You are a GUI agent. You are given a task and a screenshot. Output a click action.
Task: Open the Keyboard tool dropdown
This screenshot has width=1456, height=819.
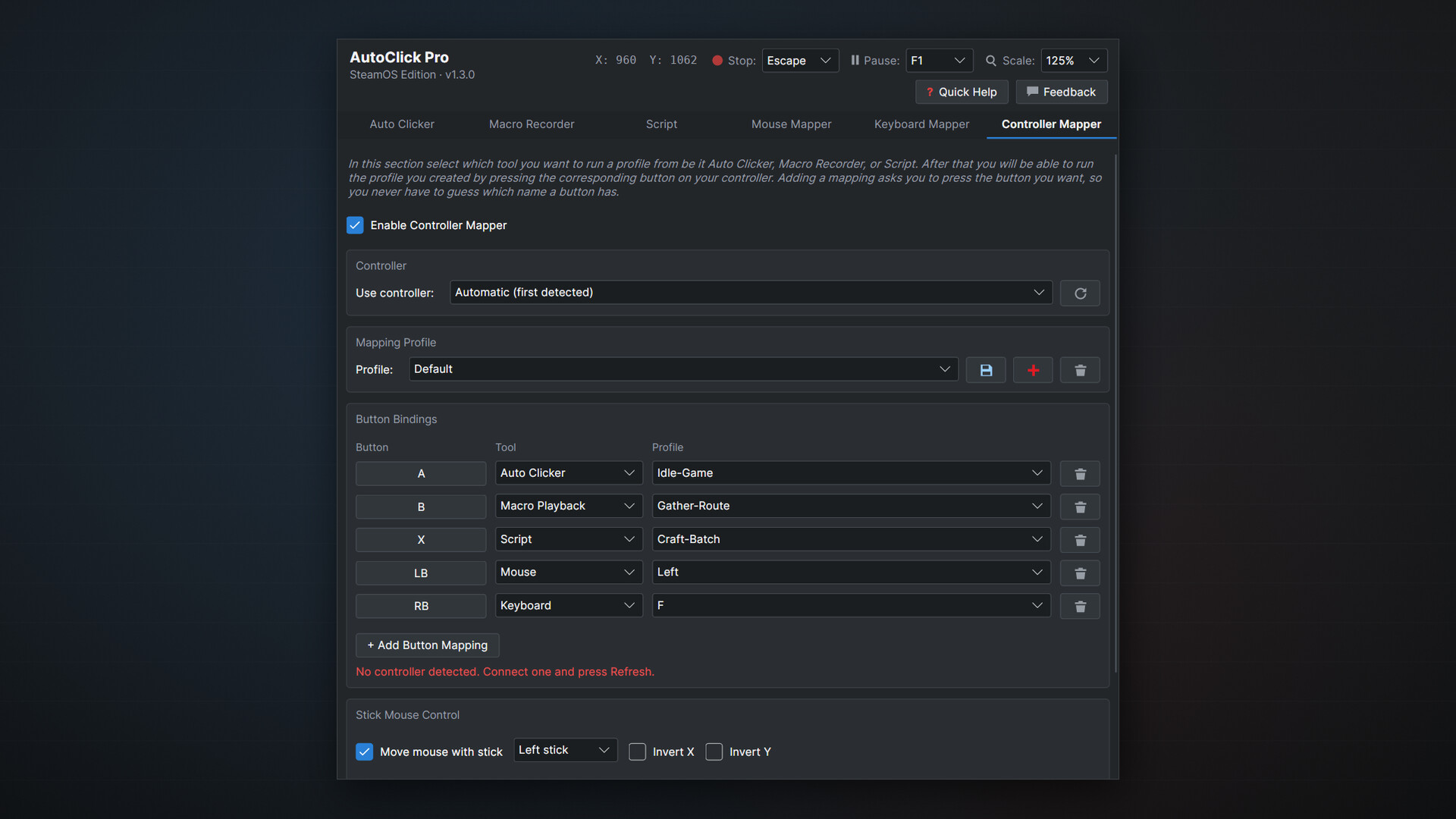coord(569,605)
